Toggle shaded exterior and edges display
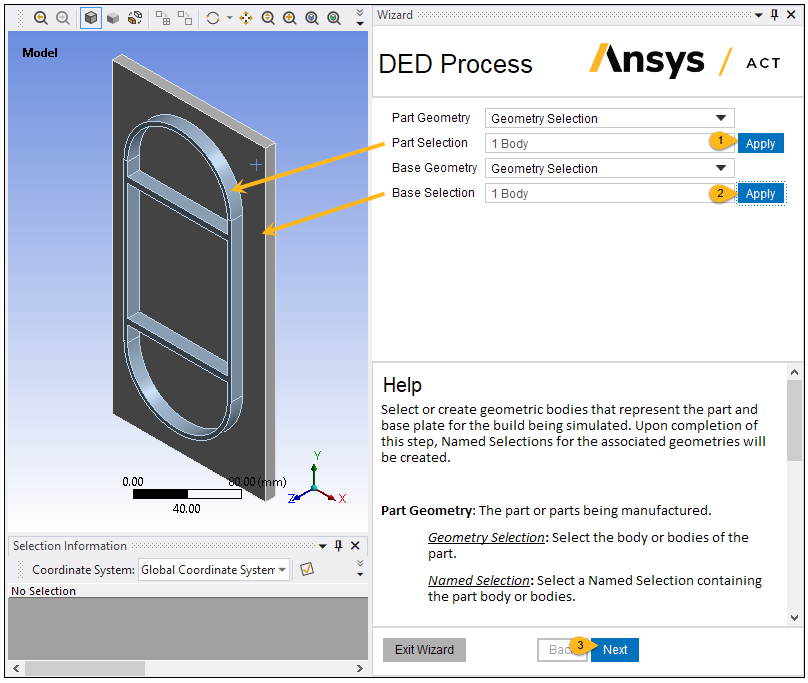The image size is (808, 683). (91, 18)
